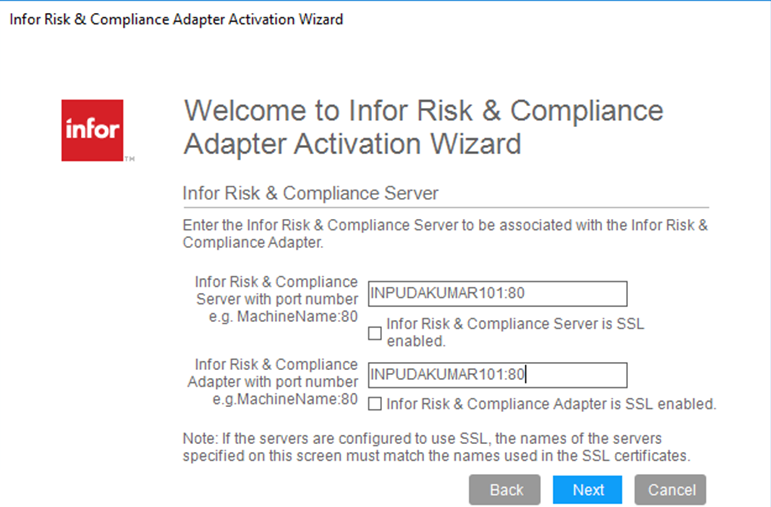Tick the Adapter is SSL enabled checkbox

point(375,404)
